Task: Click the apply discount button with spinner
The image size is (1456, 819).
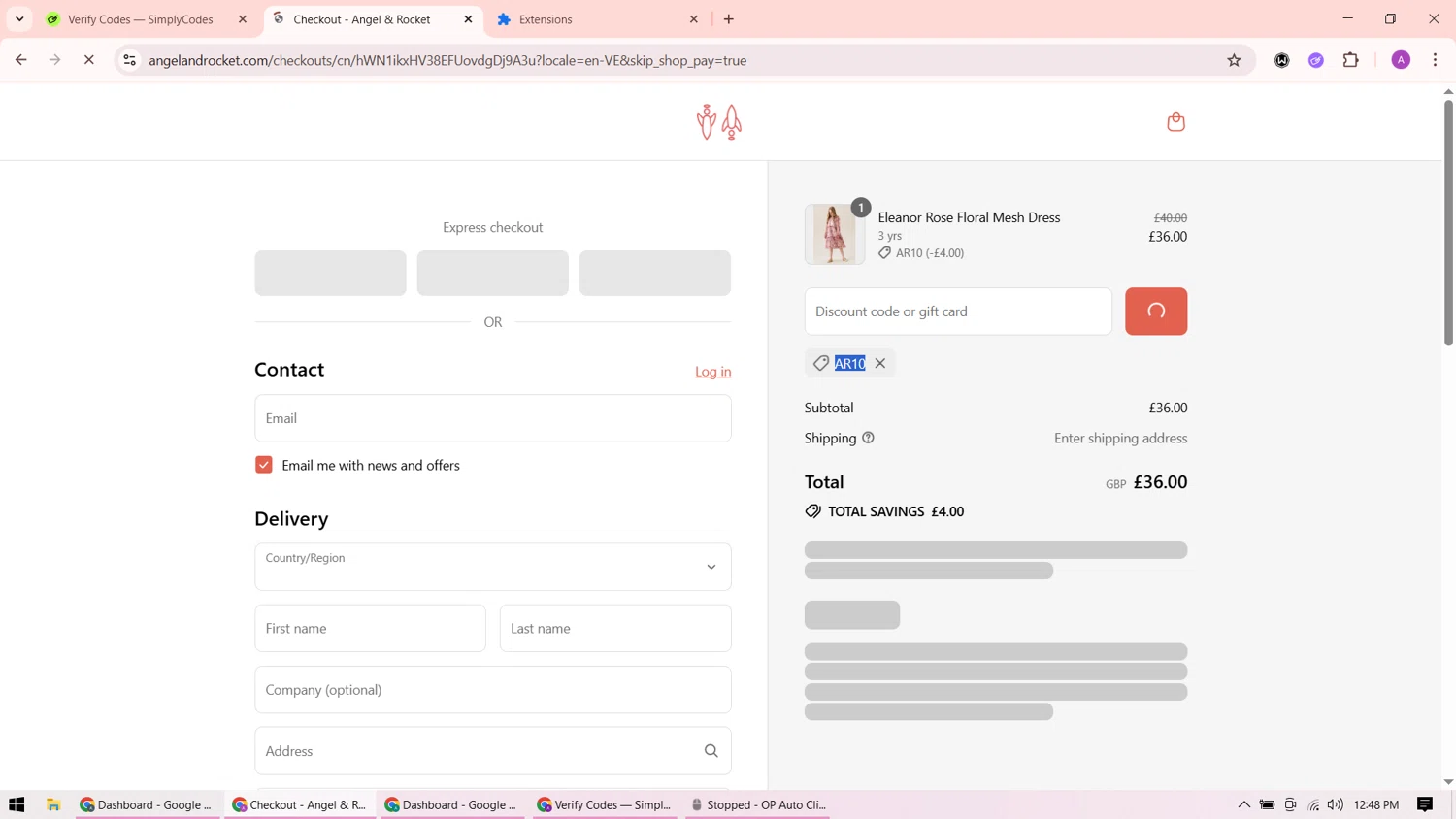Action: click(x=1156, y=311)
